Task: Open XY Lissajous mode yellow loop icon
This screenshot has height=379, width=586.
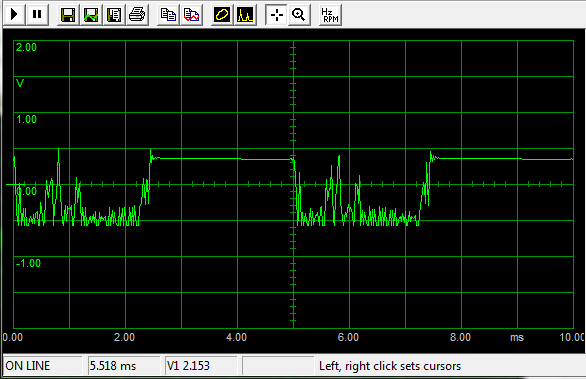Action: (x=222, y=15)
